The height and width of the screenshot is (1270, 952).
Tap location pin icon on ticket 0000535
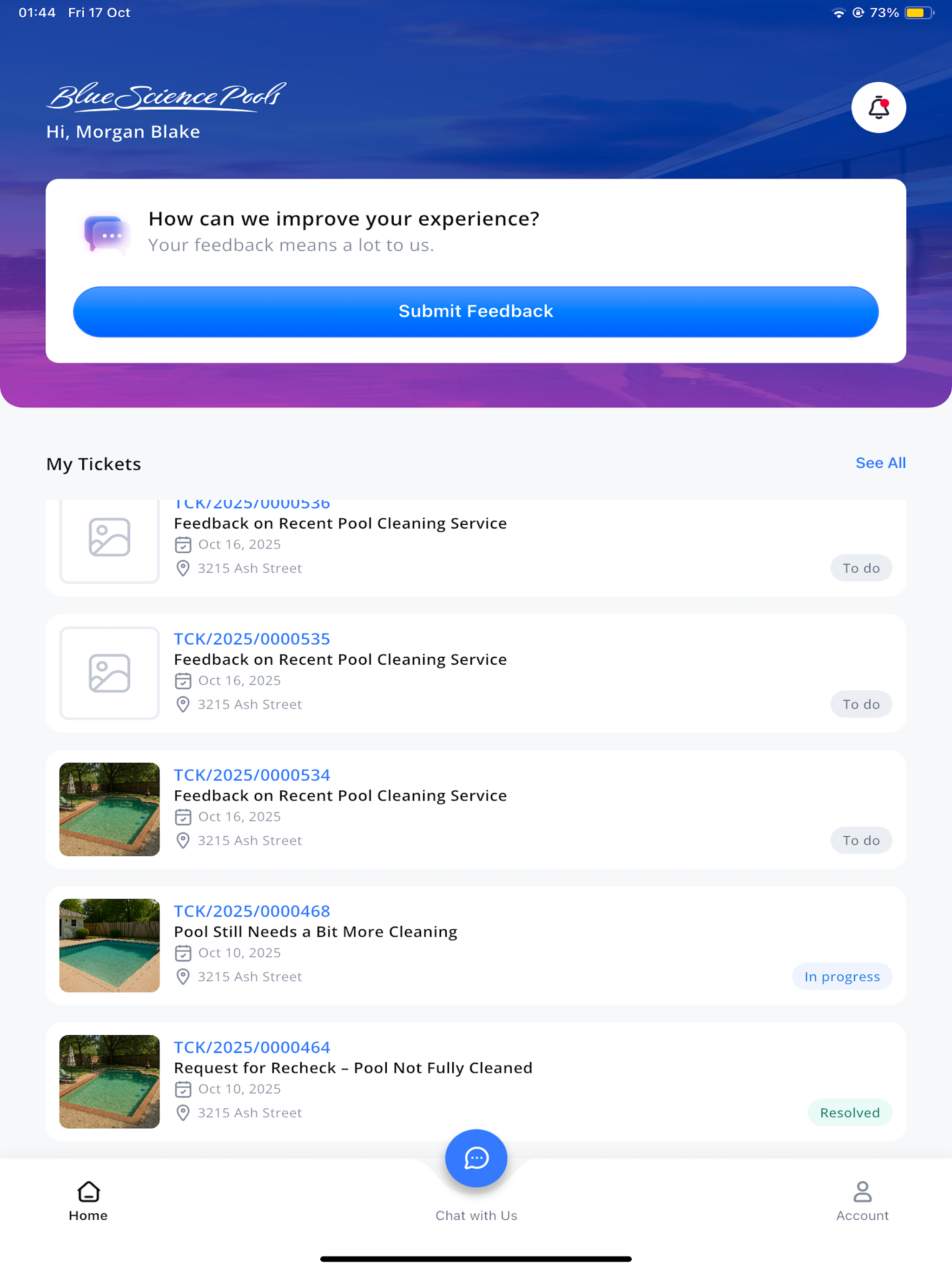(183, 704)
